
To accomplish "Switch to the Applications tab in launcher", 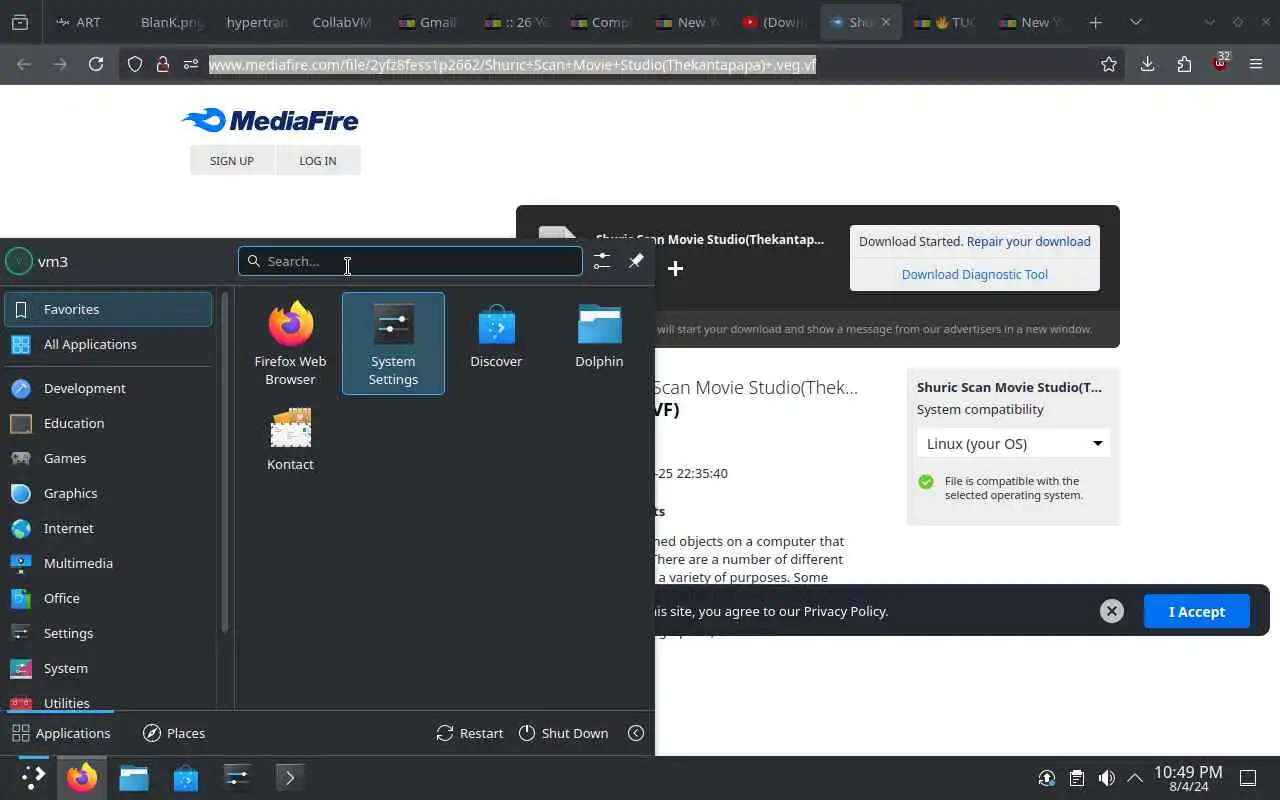I will click(x=61, y=733).
